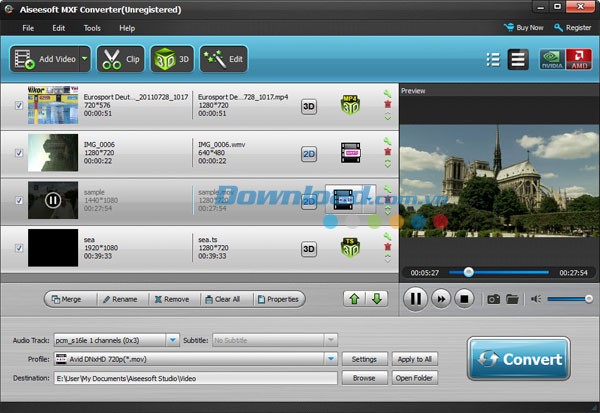Toggle 3D button on sea row
600x413 pixels.
pos(309,249)
